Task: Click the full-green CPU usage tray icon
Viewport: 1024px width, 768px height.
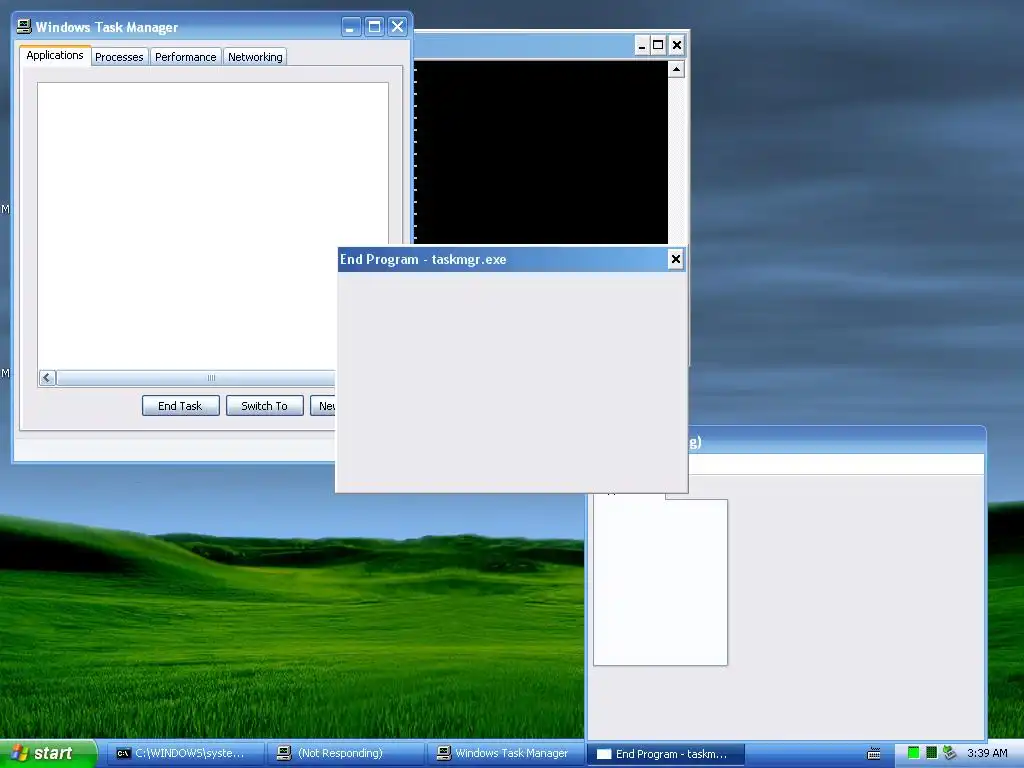Action: click(x=913, y=753)
